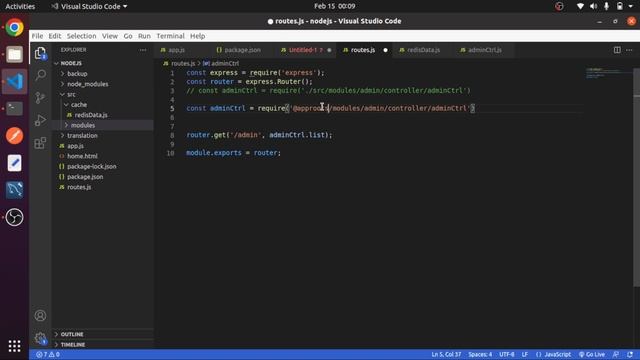Screen dimensions: 640x360
Task: Open MySQL Workbench from dock
Action: click(x=14, y=190)
